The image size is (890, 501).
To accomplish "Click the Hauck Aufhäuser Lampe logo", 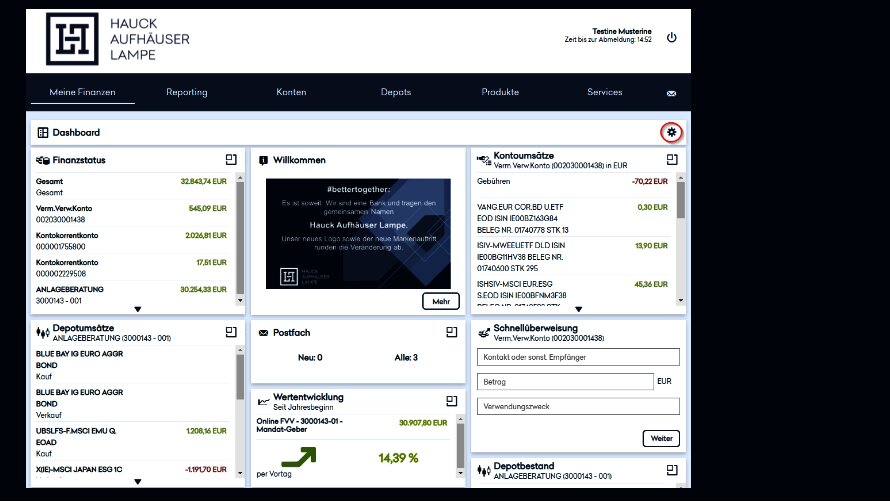I will [x=117, y=39].
